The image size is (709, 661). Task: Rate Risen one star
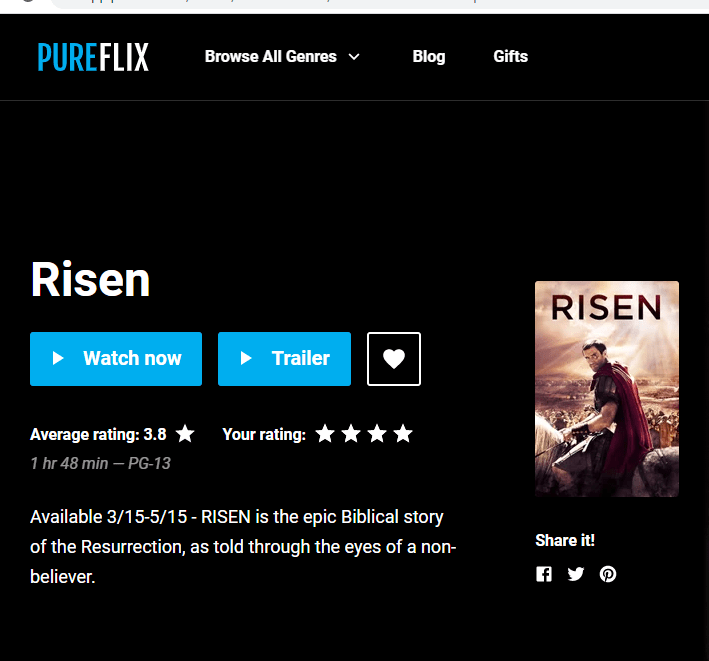(x=325, y=434)
